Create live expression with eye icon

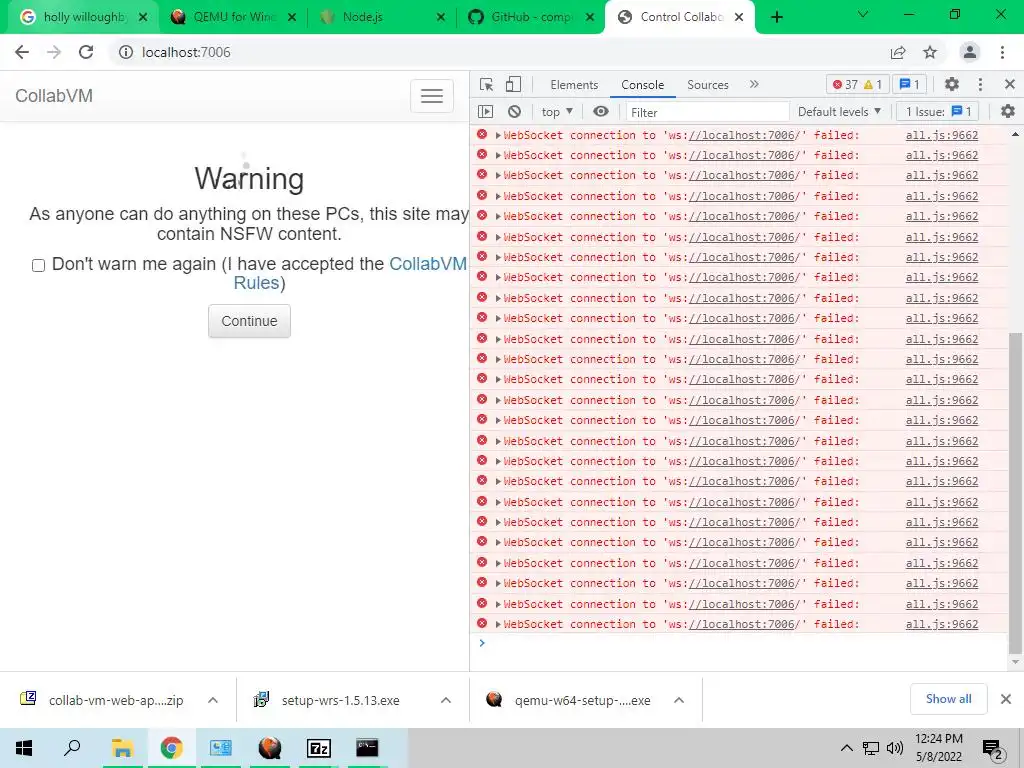pos(601,112)
